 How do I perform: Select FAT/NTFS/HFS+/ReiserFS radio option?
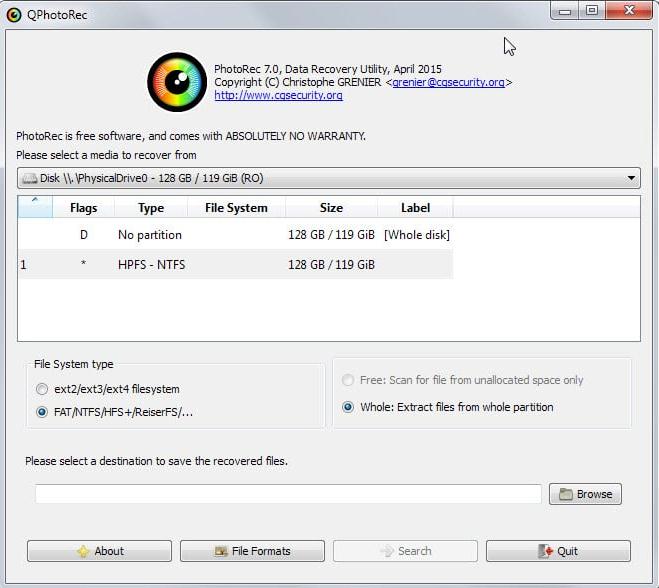(41, 411)
